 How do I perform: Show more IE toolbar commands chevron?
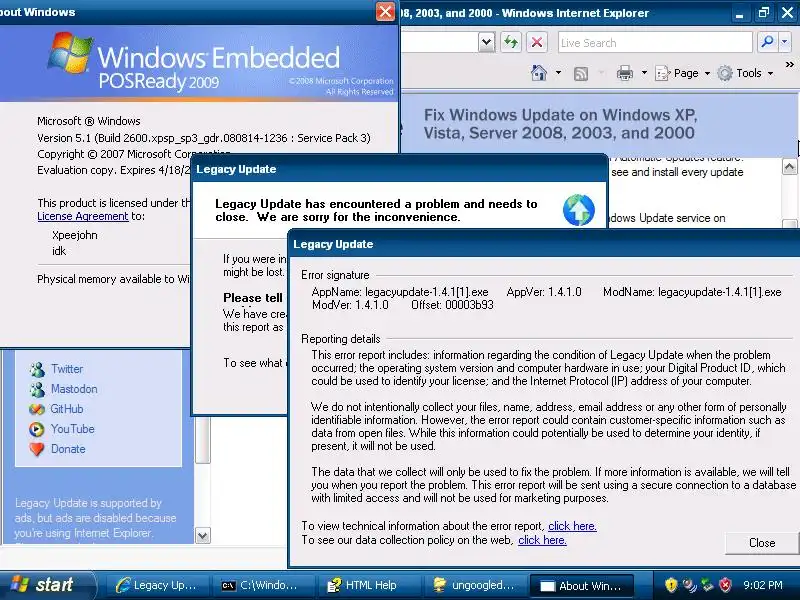point(790,65)
